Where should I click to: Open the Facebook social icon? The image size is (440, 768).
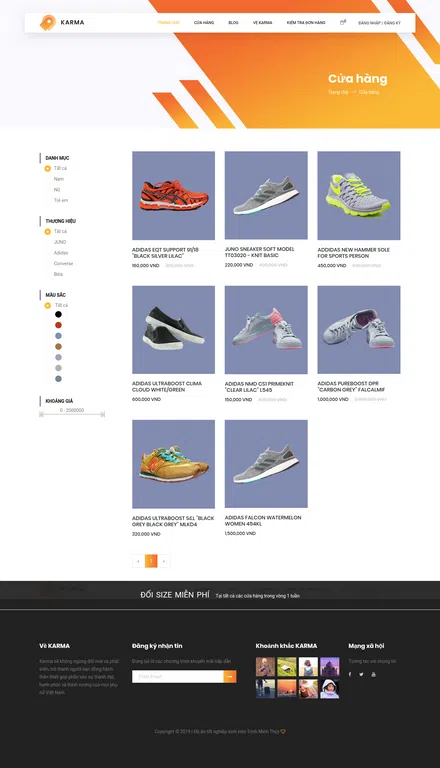350,674
